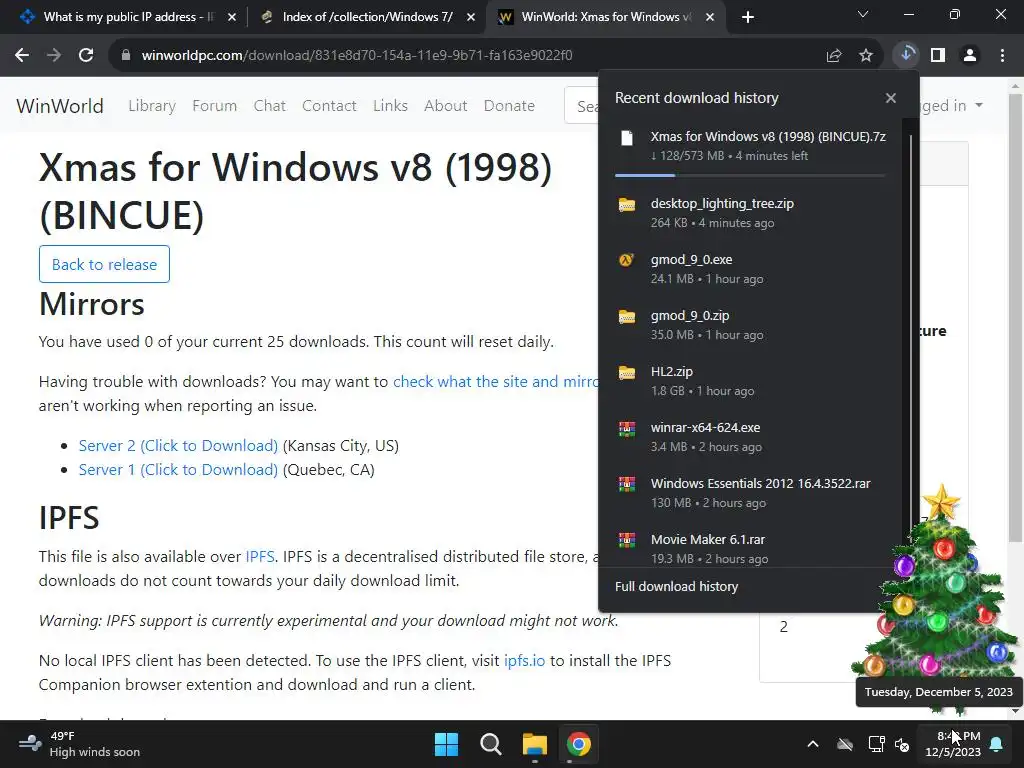Screen dimensions: 1024x768
Task: Open taskbar Search
Action: click(490, 744)
